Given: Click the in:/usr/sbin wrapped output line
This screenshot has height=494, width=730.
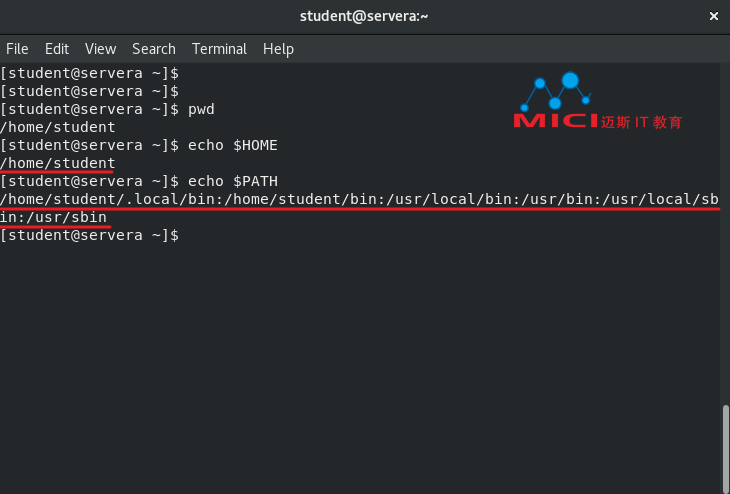Looking at the screenshot, I should coord(54,217).
